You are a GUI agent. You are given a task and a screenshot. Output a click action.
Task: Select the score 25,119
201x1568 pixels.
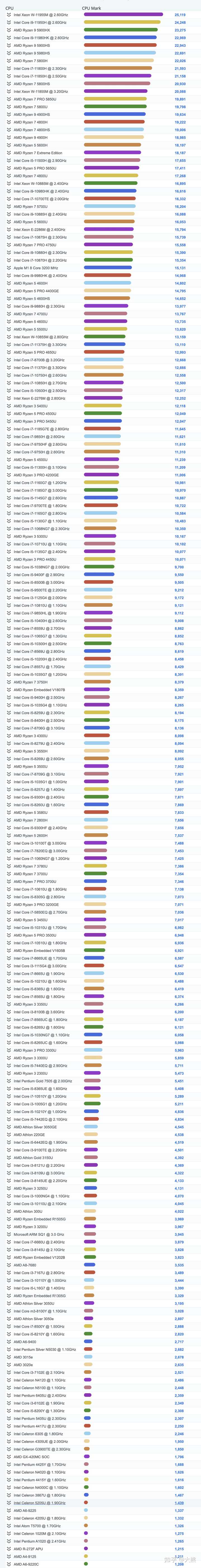pyautogui.click(x=180, y=14)
